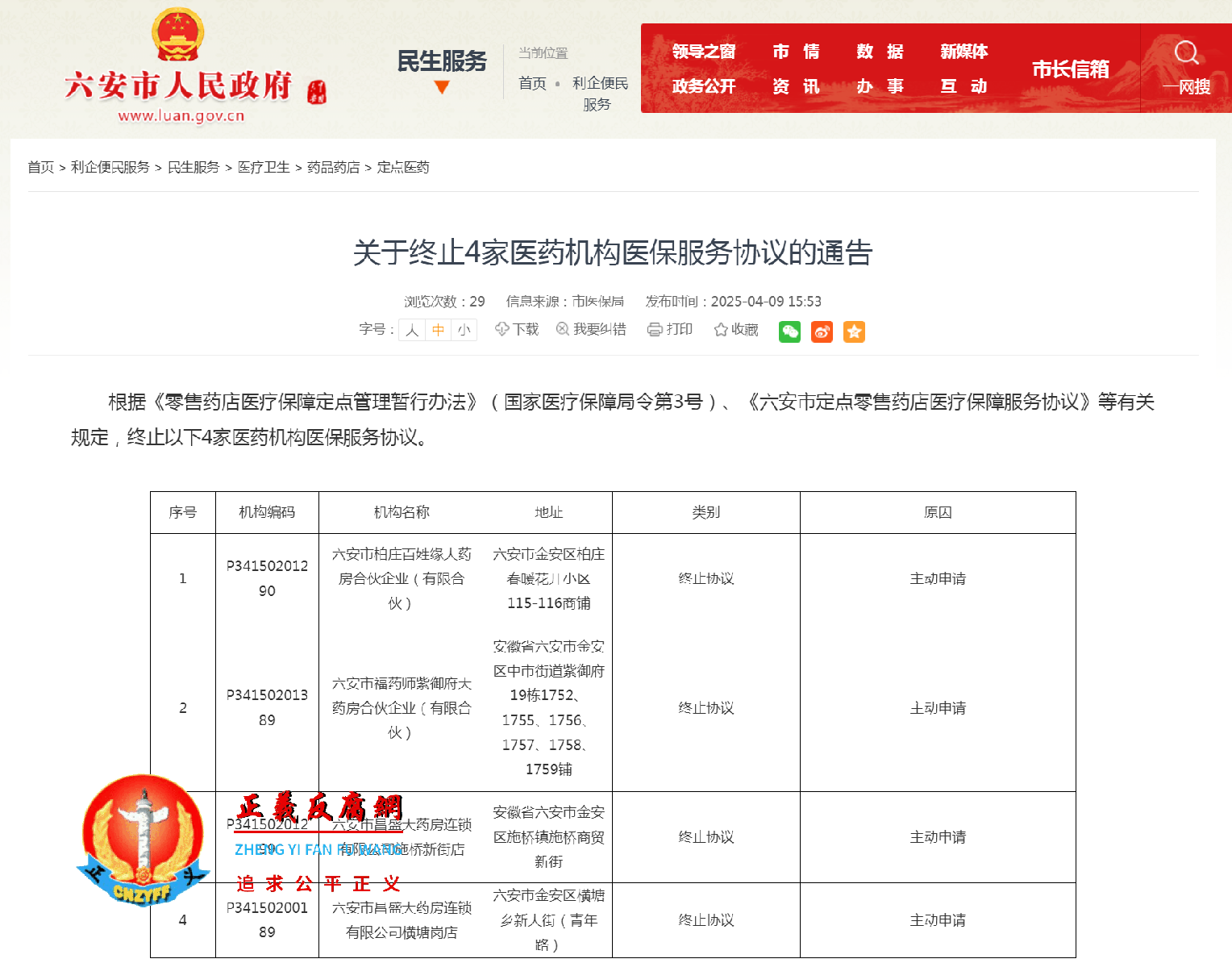Click the 市情资讯 red banner item
The image size is (1232, 963).
(796, 69)
